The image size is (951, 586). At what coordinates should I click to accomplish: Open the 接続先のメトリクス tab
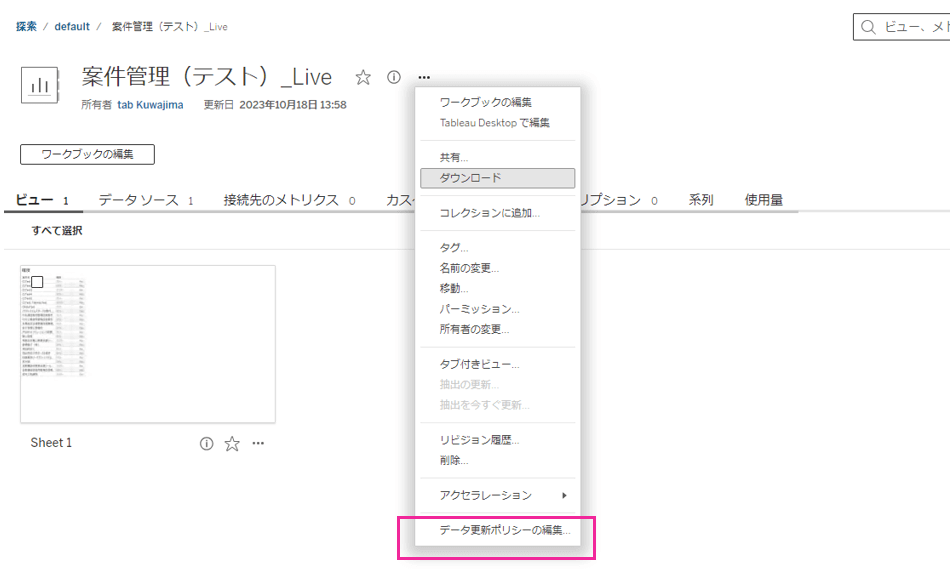click(x=289, y=200)
